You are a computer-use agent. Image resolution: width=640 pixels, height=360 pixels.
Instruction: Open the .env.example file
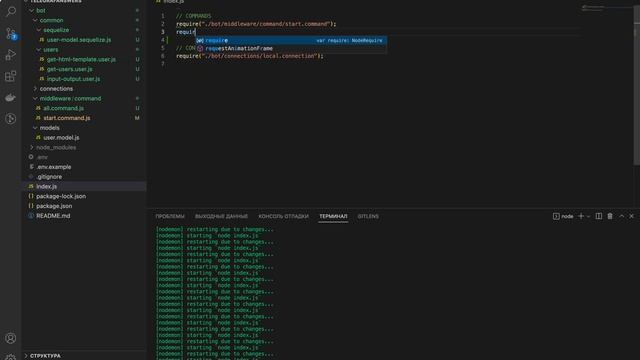pyautogui.click(x=53, y=167)
